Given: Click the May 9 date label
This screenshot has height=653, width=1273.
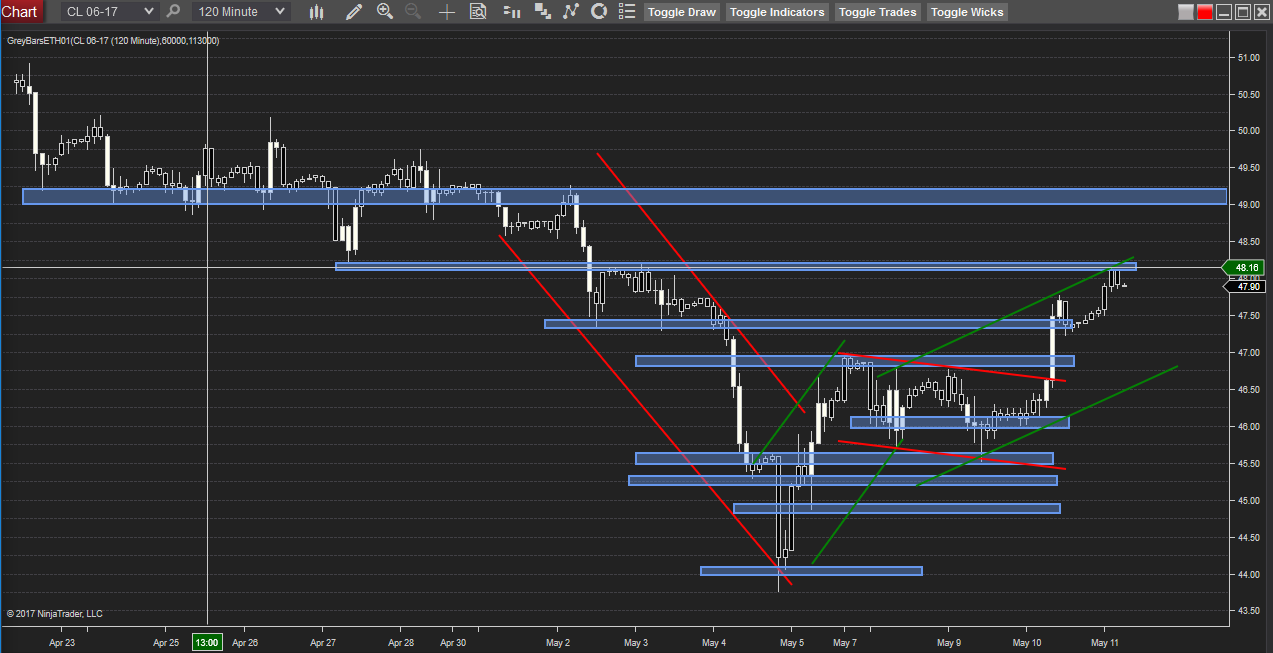Looking at the screenshot, I should click(949, 643).
